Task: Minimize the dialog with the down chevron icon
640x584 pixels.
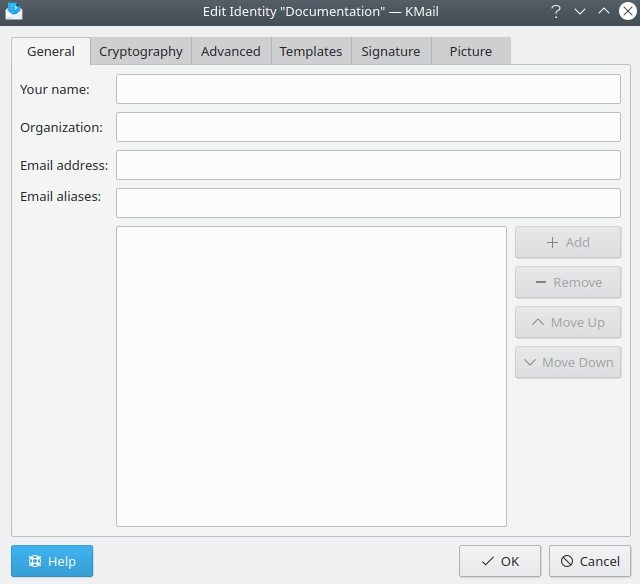Action: pos(580,12)
